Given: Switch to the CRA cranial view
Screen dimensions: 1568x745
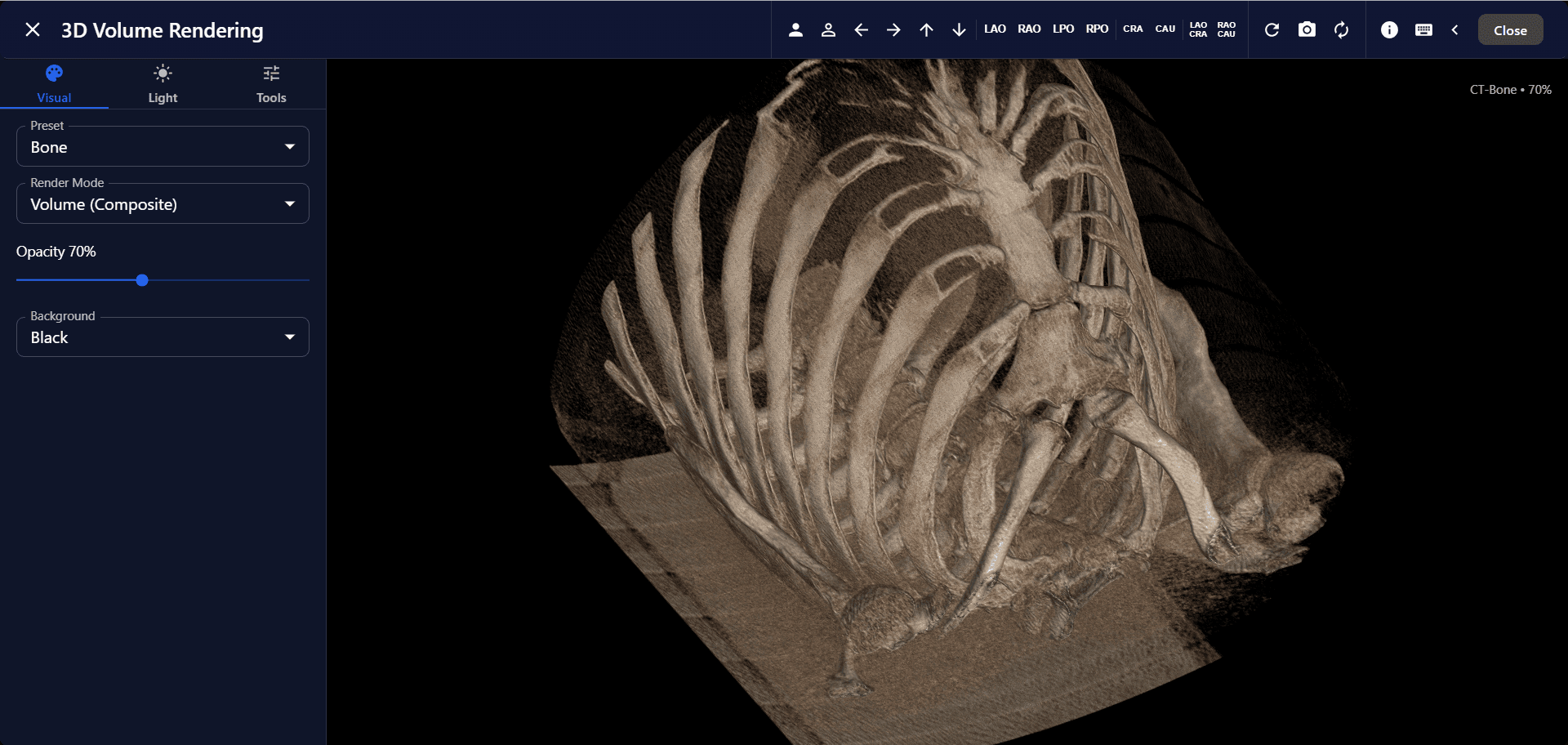Looking at the screenshot, I should (x=1133, y=29).
